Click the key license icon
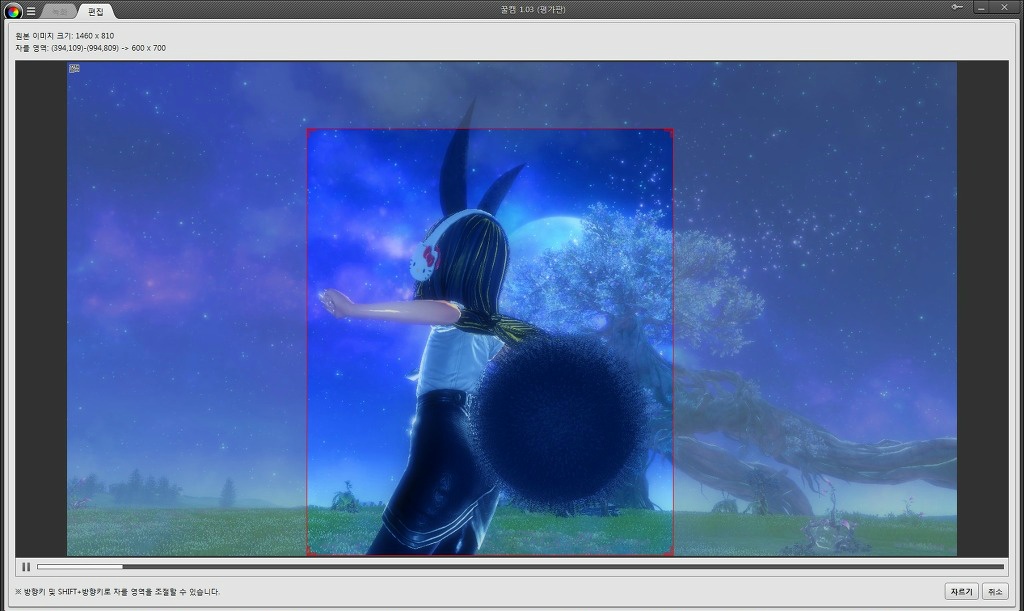Viewport: 1024px width, 611px height. point(957,7)
